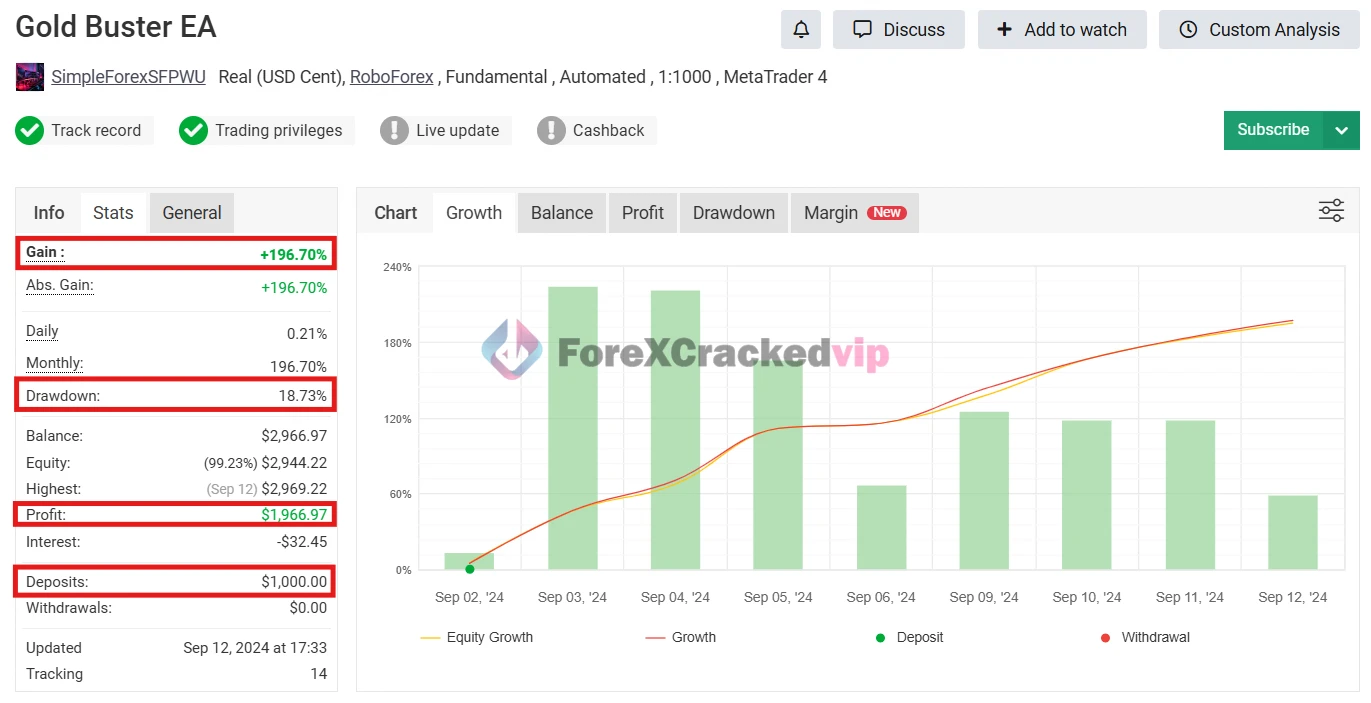The width and height of the screenshot is (1371, 703).
Task: Open Custom Analysis
Action: (x=1259, y=30)
